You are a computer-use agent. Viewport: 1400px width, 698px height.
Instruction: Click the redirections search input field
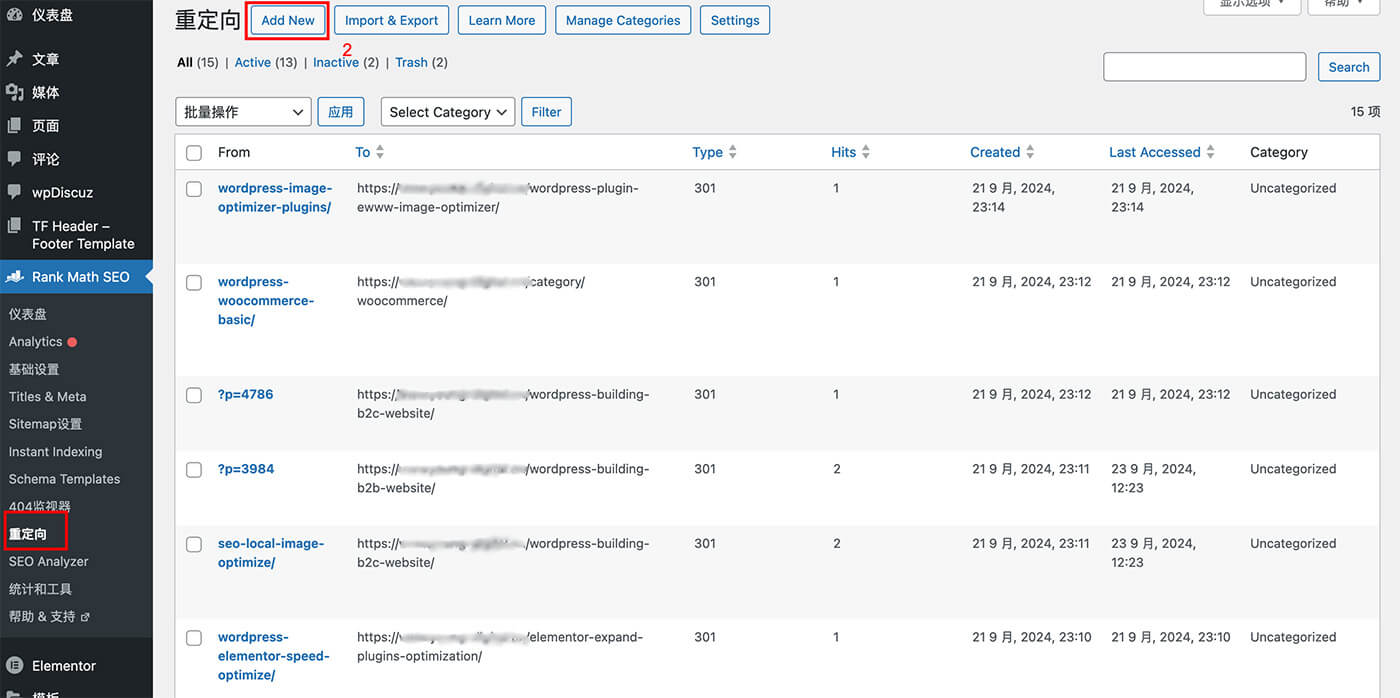pos(1204,67)
